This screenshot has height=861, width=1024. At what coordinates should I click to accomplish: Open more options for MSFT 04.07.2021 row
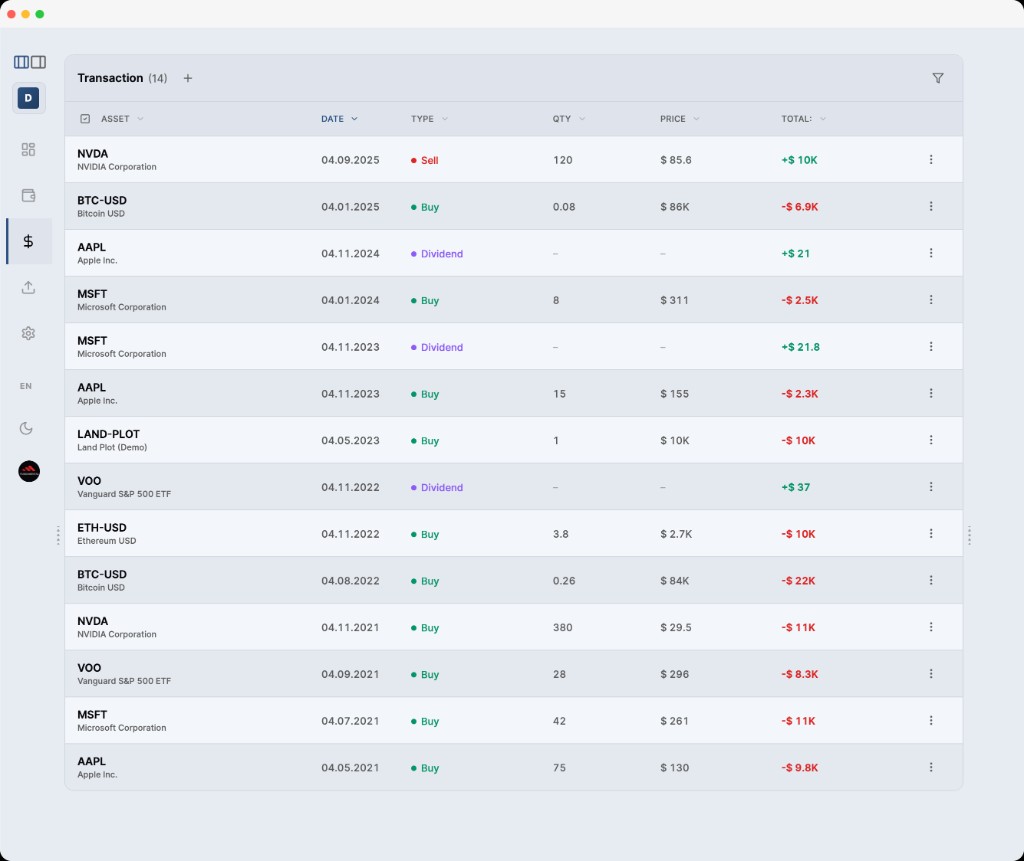(931, 721)
